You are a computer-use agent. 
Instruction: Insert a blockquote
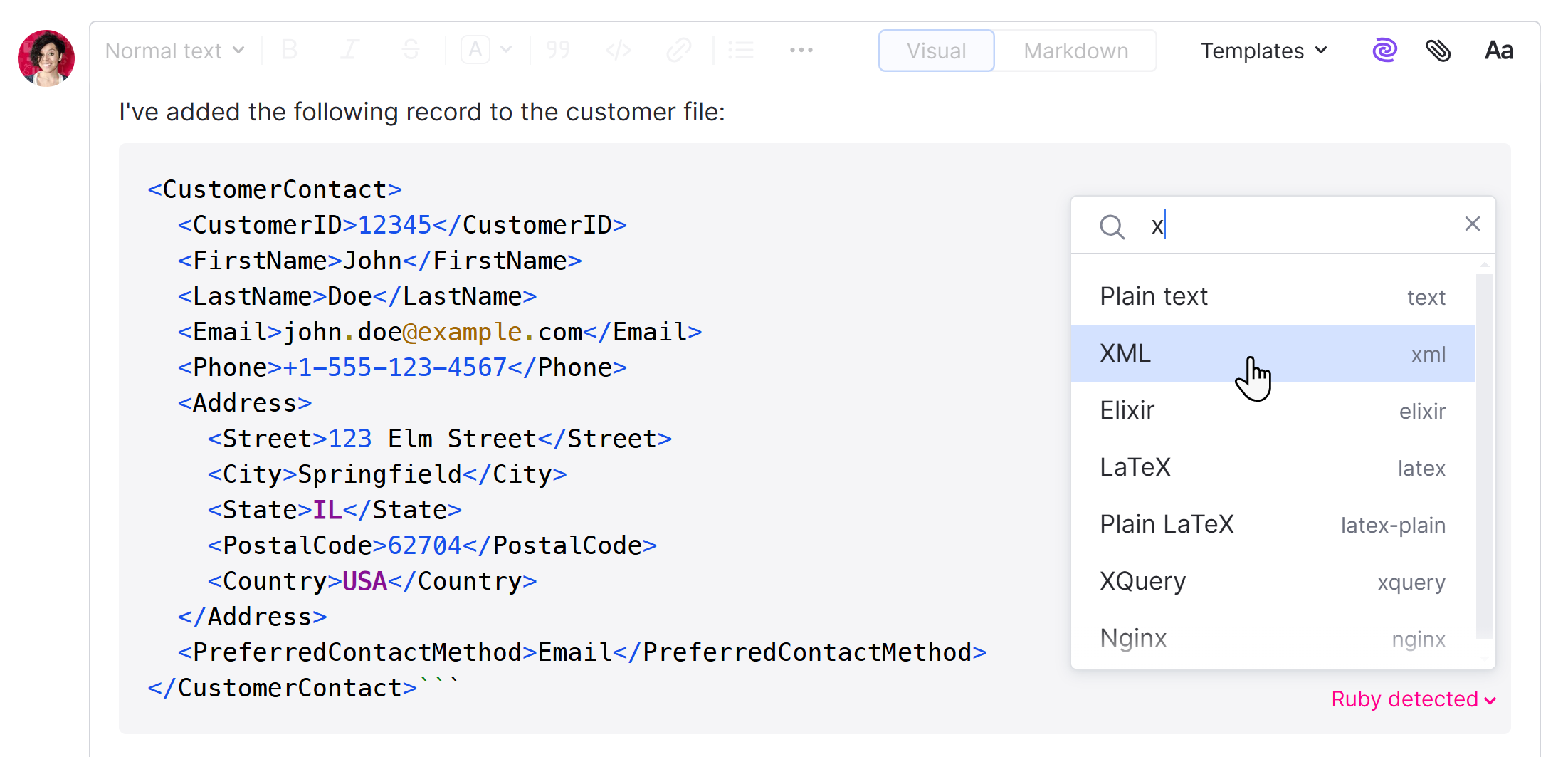click(x=558, y=50)
